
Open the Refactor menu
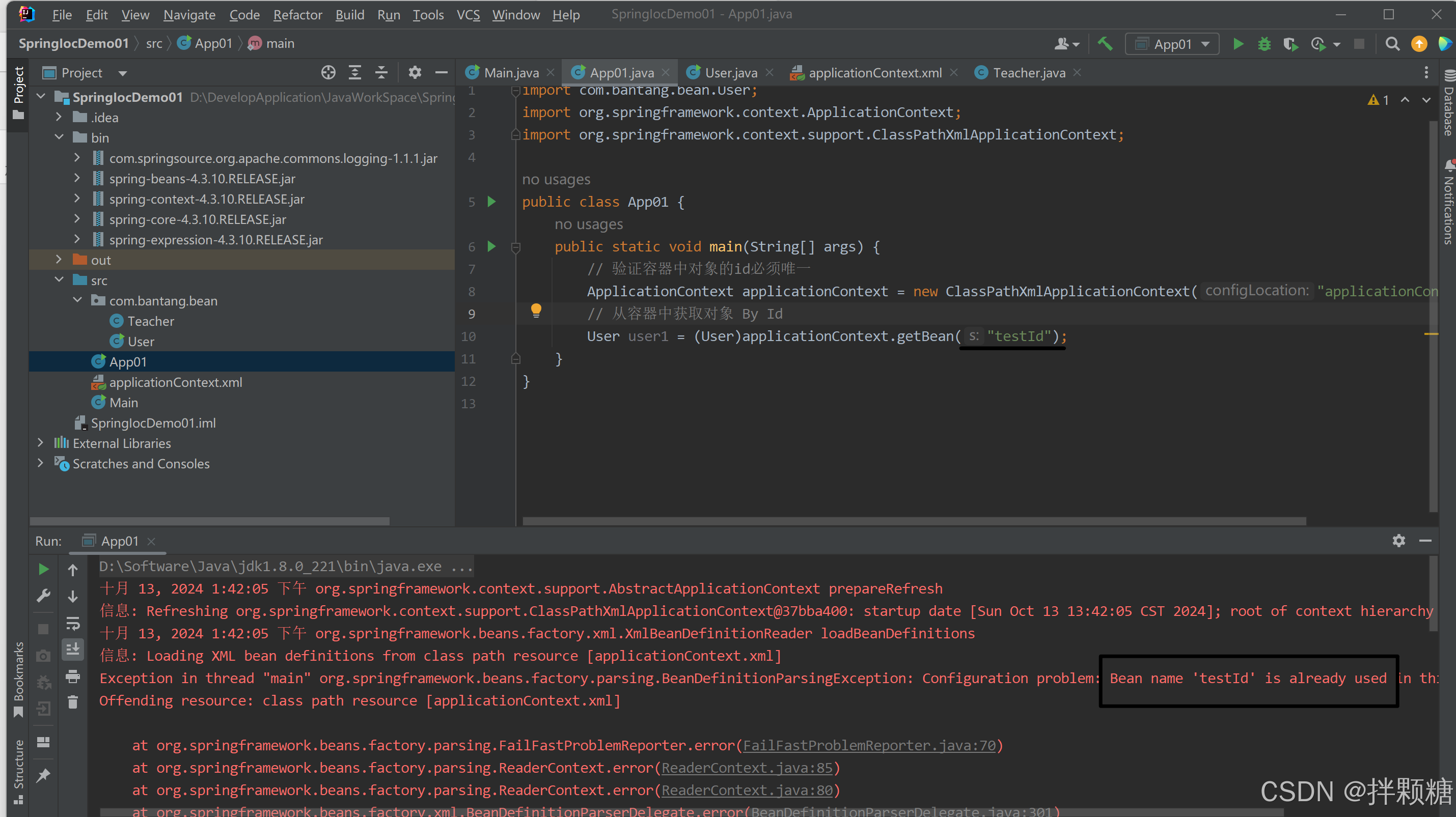297,15
